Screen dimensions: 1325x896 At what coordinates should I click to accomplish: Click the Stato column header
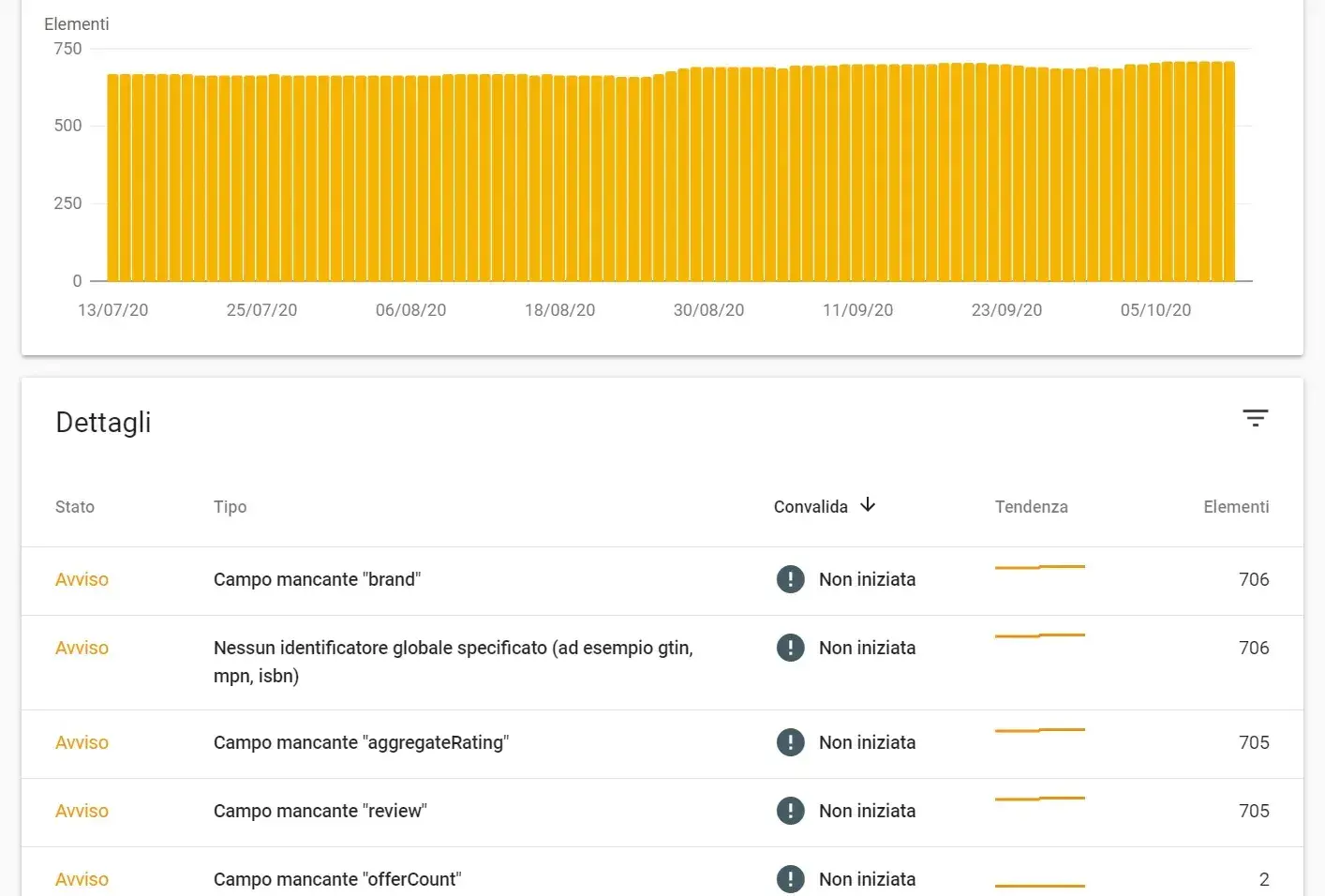(x=75, y=507)
